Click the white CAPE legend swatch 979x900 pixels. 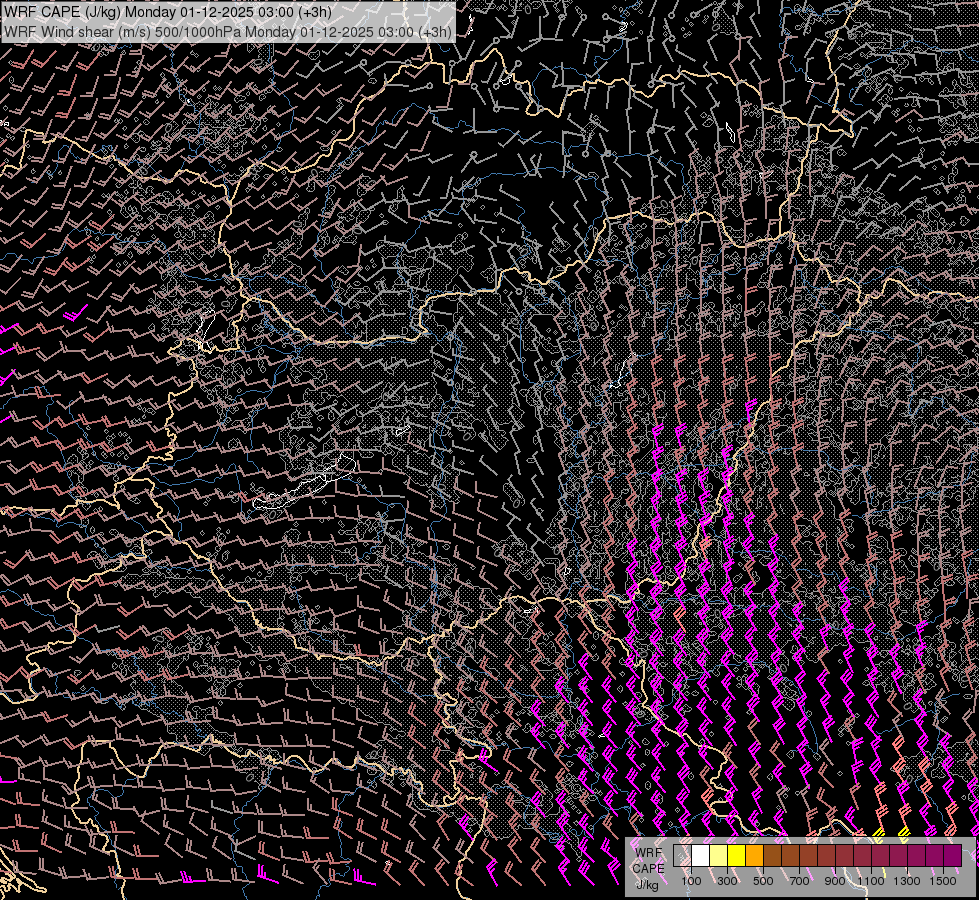tap(700, 856)
